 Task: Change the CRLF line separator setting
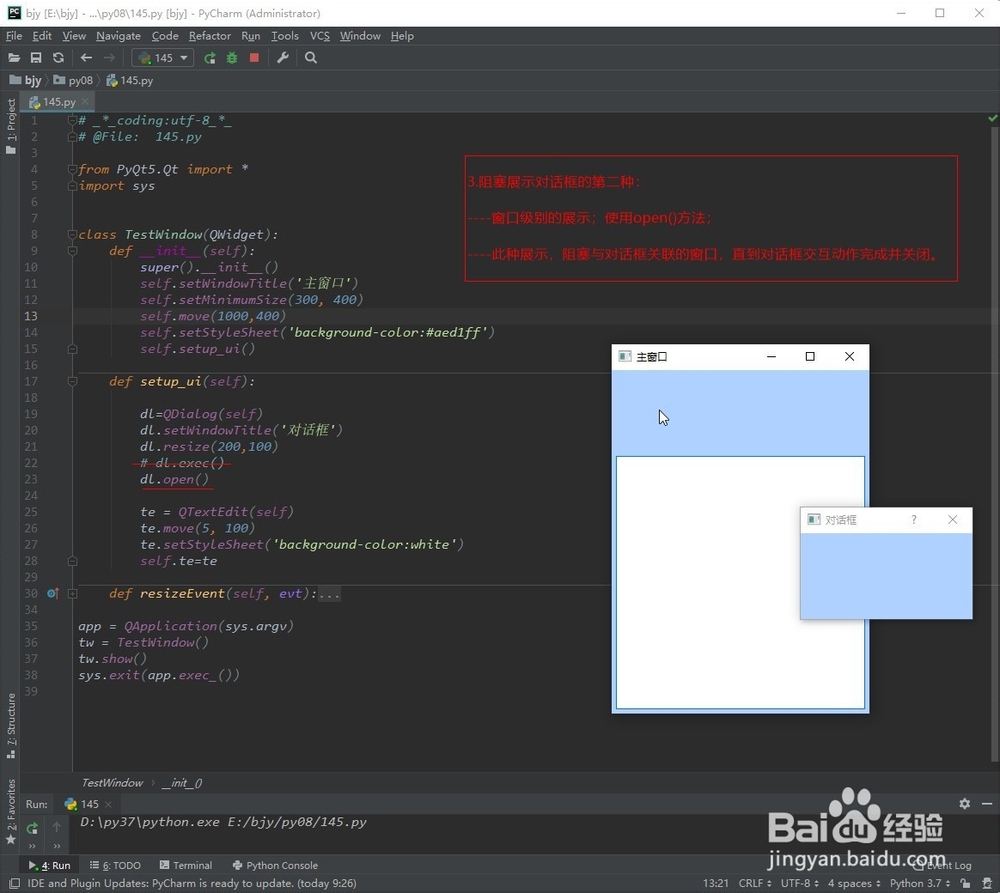[755, 883]
